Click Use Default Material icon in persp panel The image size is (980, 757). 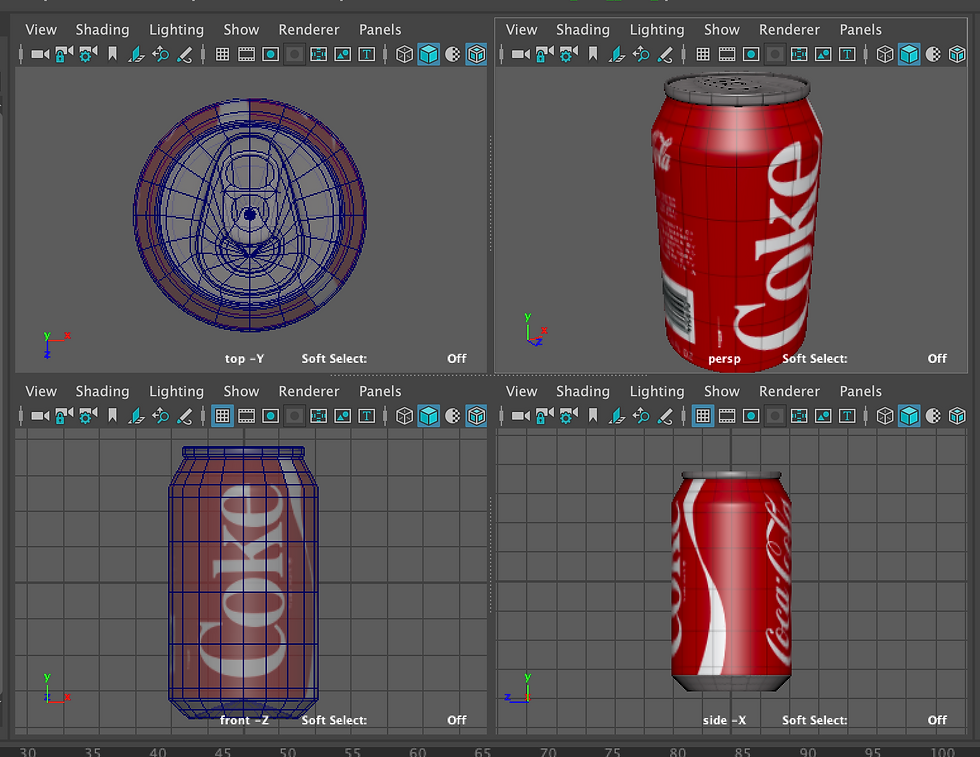933,54
